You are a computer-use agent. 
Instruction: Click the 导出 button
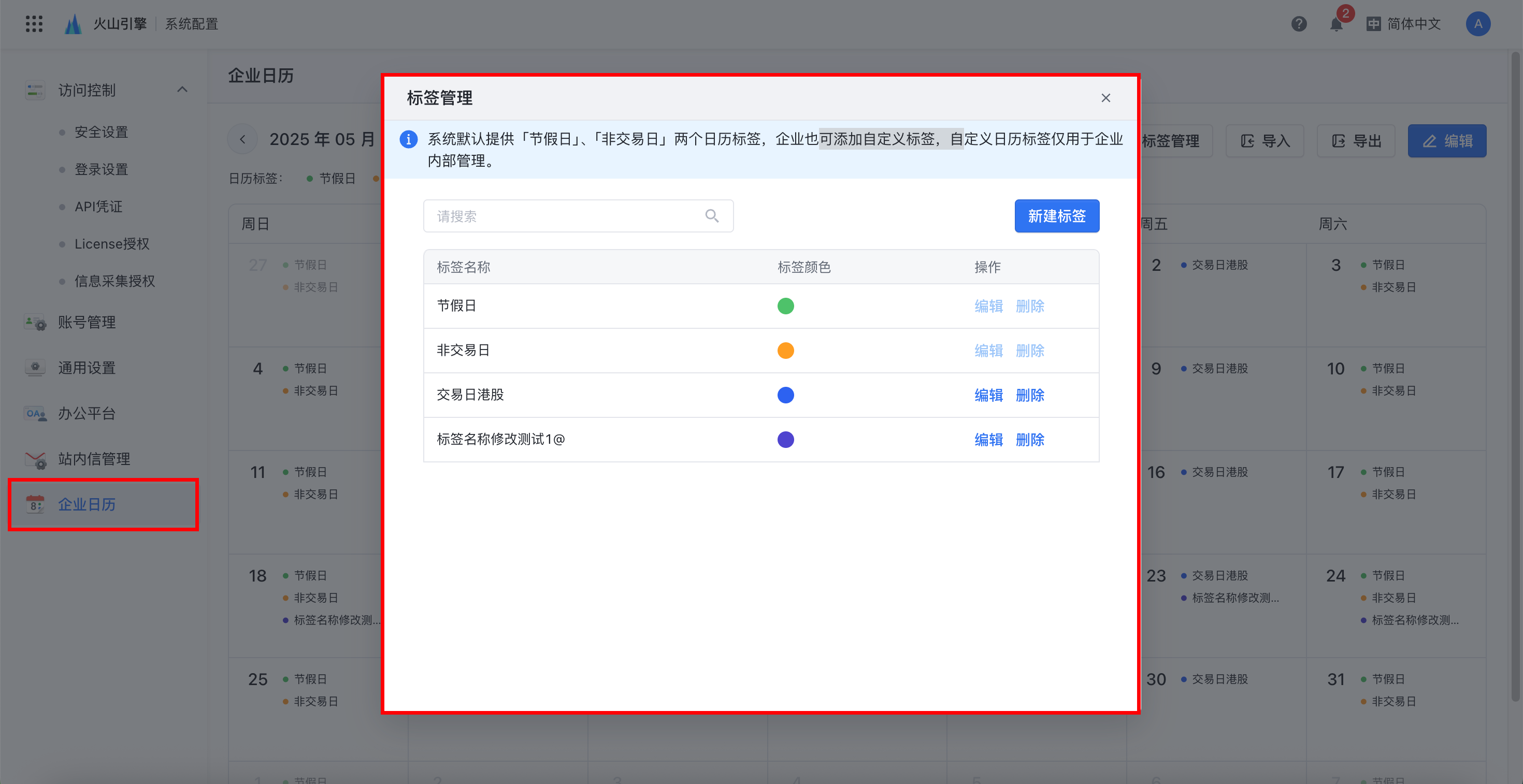(1356, 141)
